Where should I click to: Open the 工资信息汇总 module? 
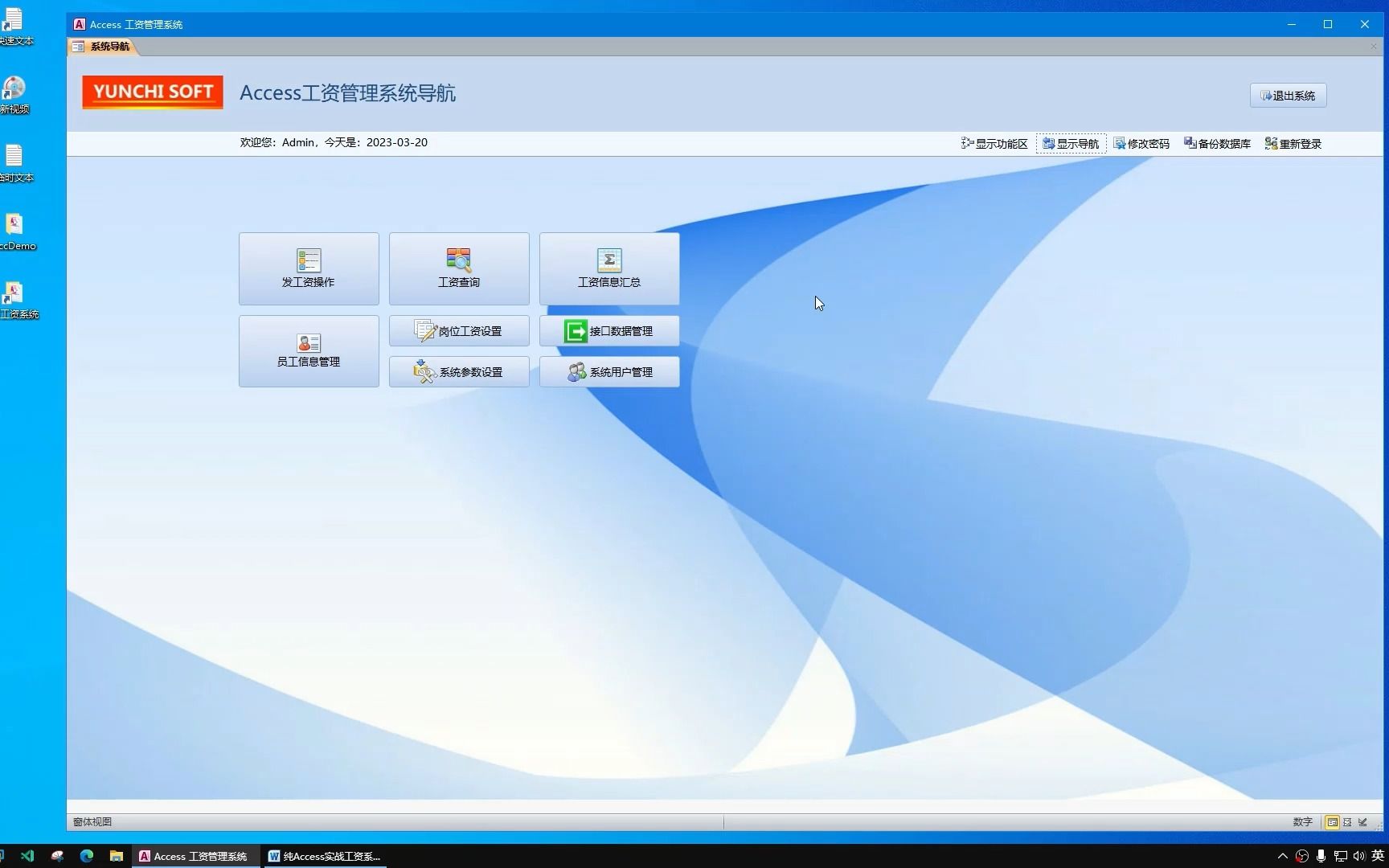[608, 268]
